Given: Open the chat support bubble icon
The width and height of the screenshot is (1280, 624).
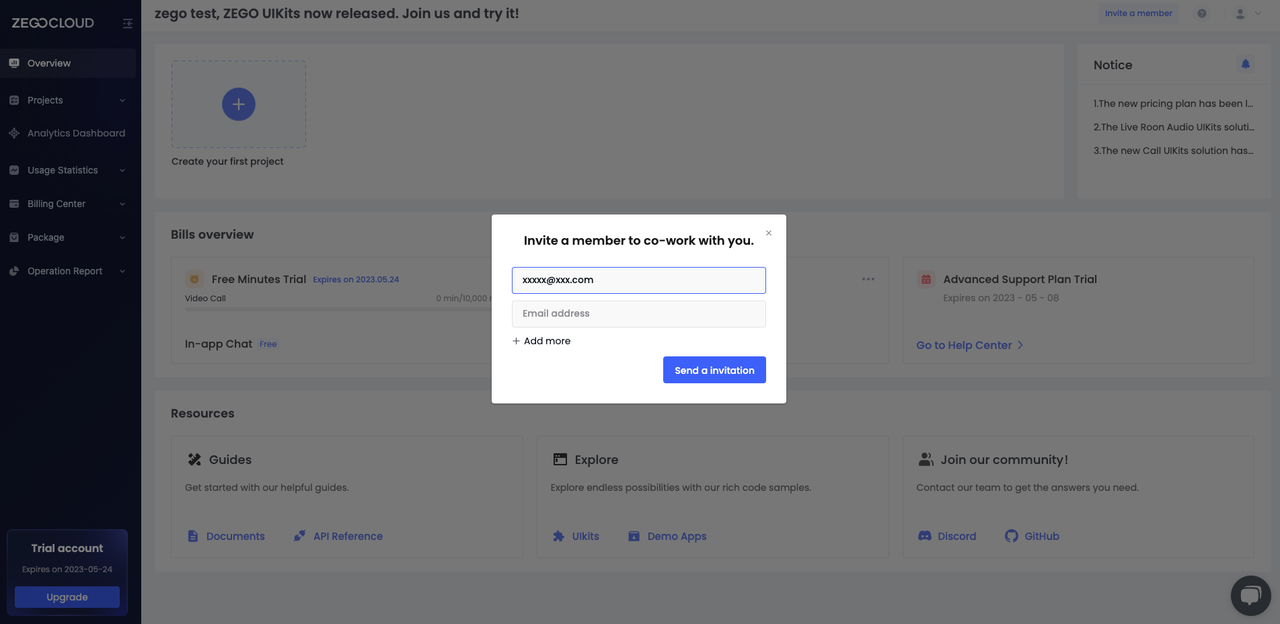Looking at the screenshot, I should tap(1250, 596).
